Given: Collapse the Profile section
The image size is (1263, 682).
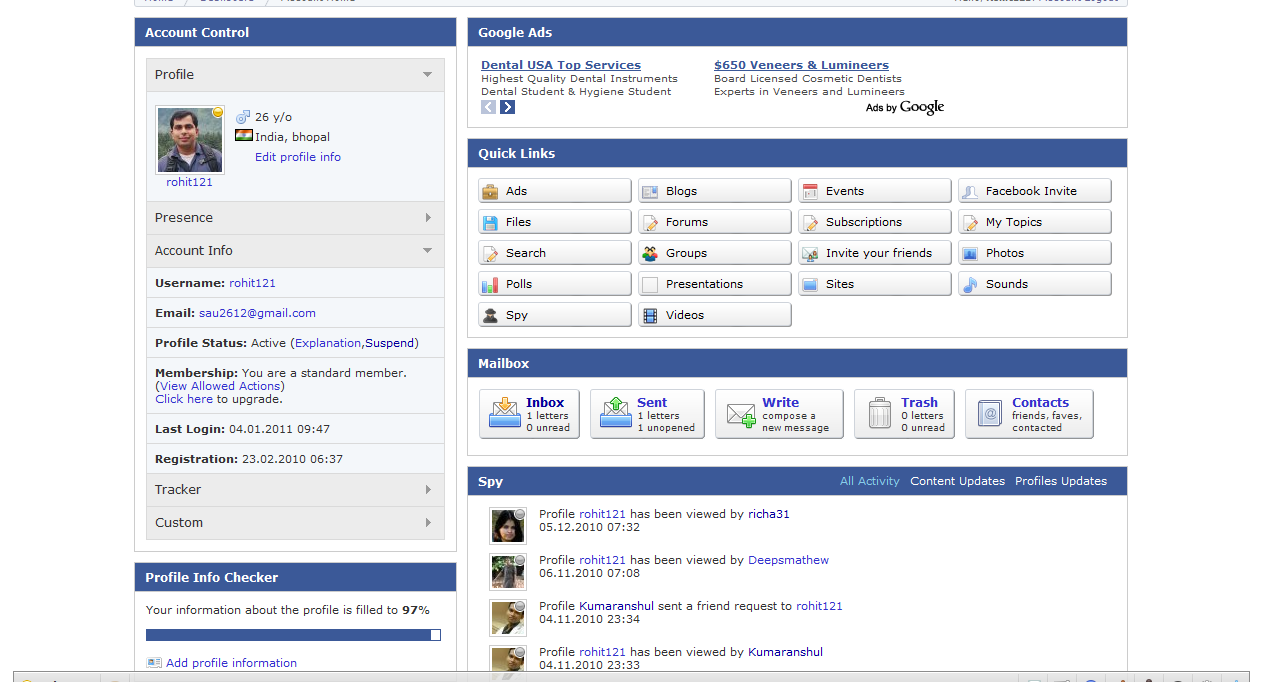Looking at the screenshot, I should click(427, 75).
